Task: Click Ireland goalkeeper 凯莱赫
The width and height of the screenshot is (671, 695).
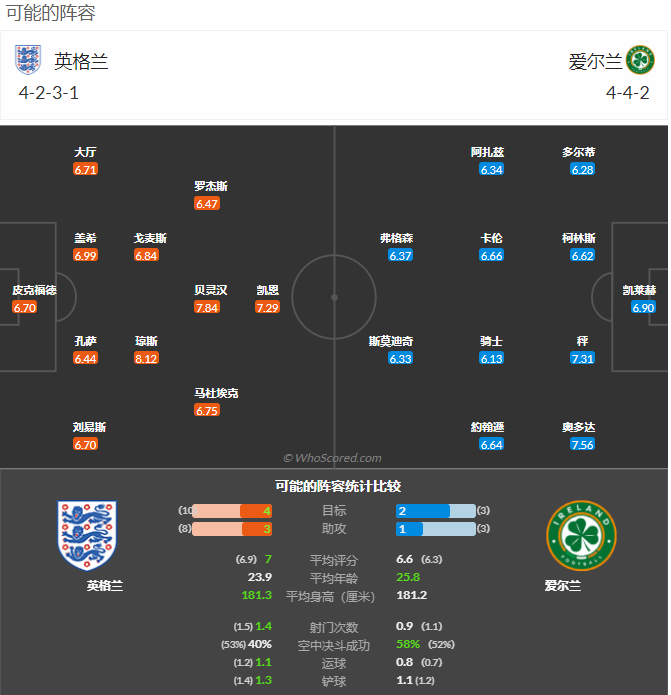Action: [x=640, y=291]
